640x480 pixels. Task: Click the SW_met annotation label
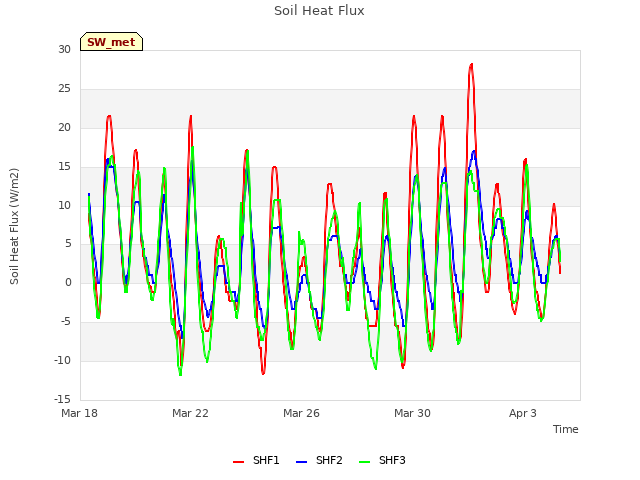tap(111, 42)
